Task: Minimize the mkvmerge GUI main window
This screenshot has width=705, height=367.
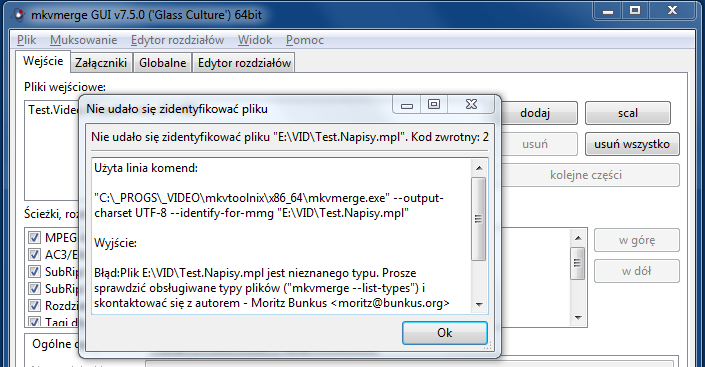Action: coord(608,11)
